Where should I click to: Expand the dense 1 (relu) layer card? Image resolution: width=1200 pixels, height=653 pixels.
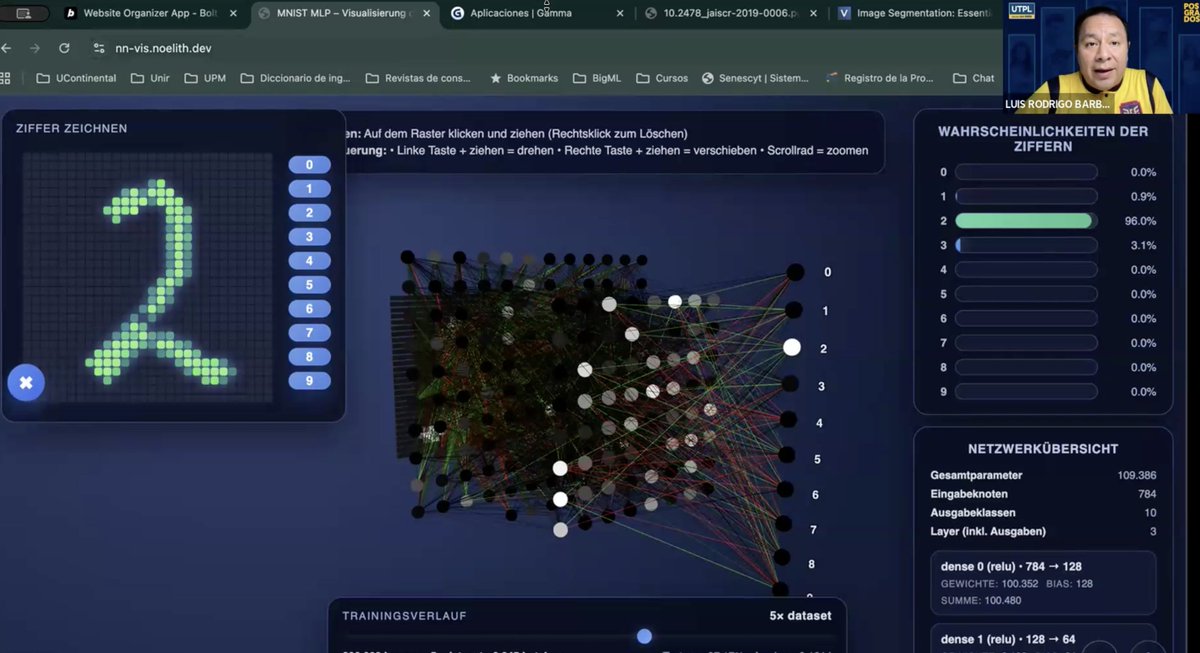click(1043, 638)
